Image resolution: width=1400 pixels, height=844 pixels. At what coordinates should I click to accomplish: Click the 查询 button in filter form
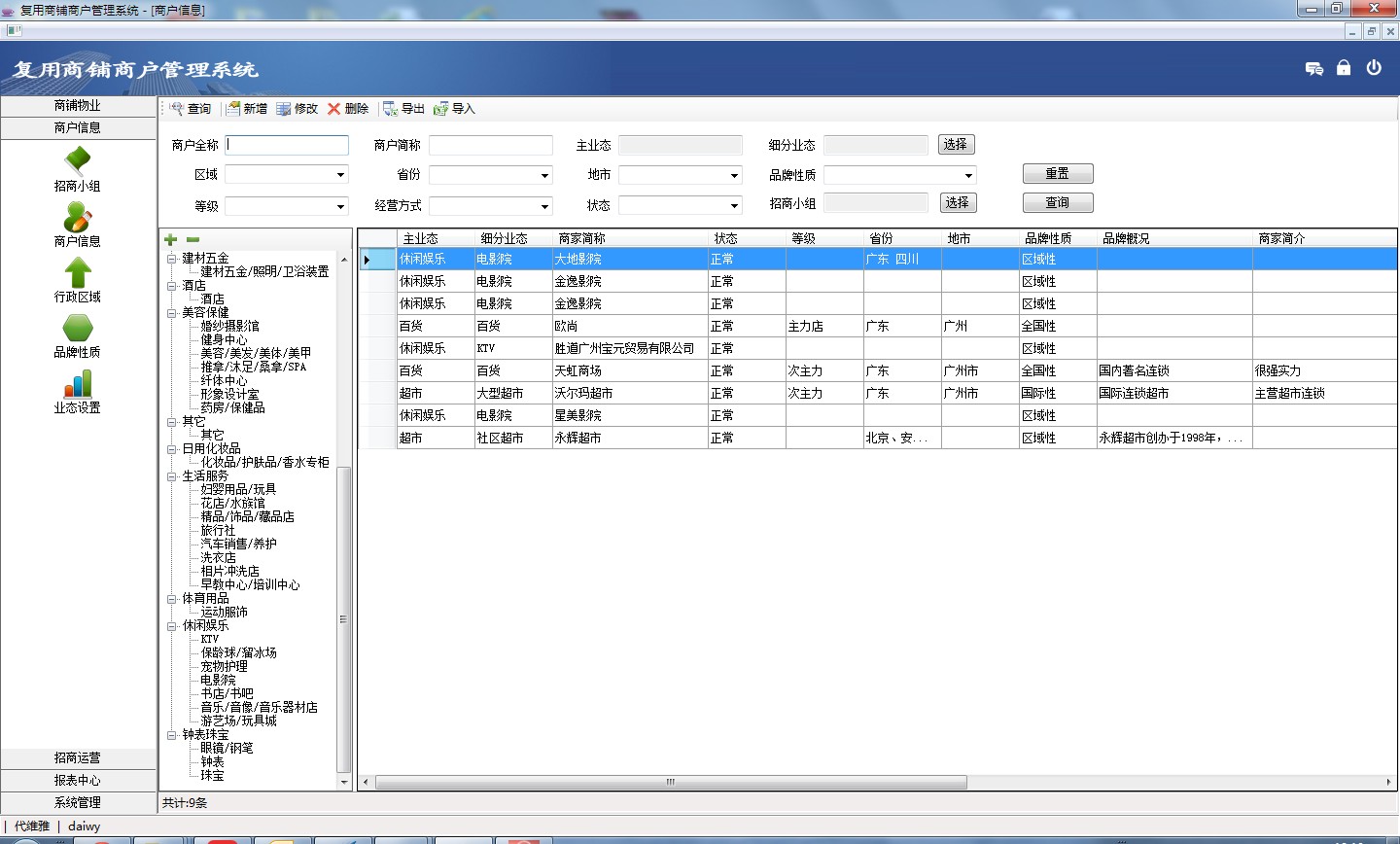1058,202
